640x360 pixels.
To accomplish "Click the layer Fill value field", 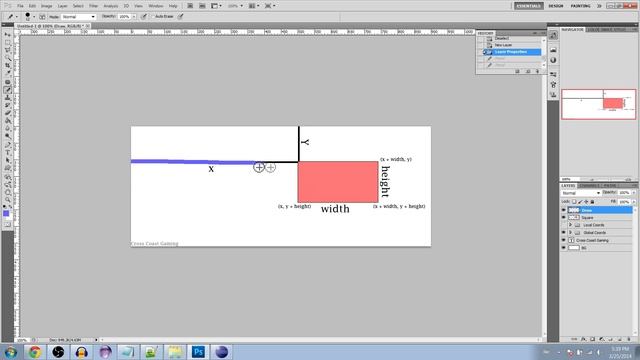I will pos(624,202).
